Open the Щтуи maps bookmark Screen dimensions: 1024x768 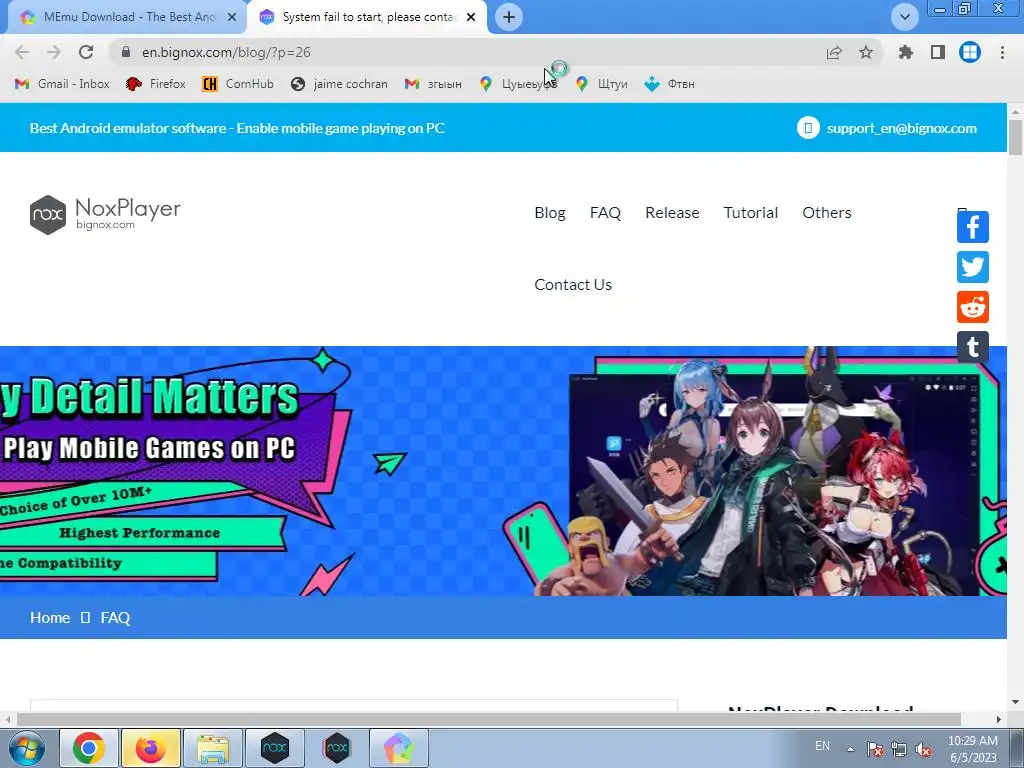point(601,84)
